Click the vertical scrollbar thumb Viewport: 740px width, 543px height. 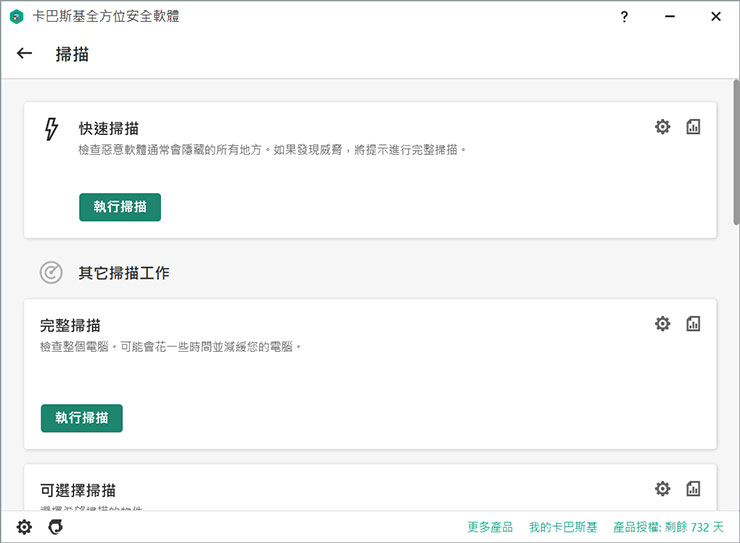736,152
